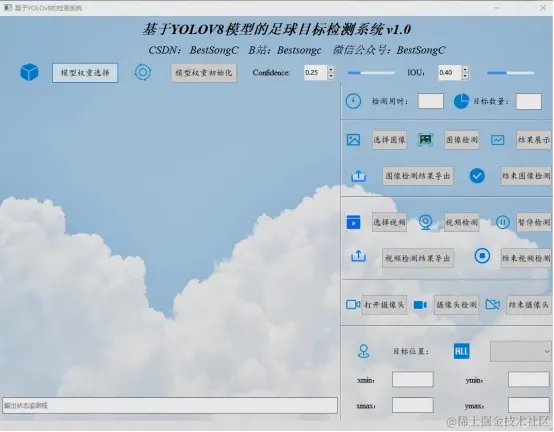This screenshot has height=432, width=554.
Task: Click the pause circle icon beside 暂停检测
Action: point(502,222)
